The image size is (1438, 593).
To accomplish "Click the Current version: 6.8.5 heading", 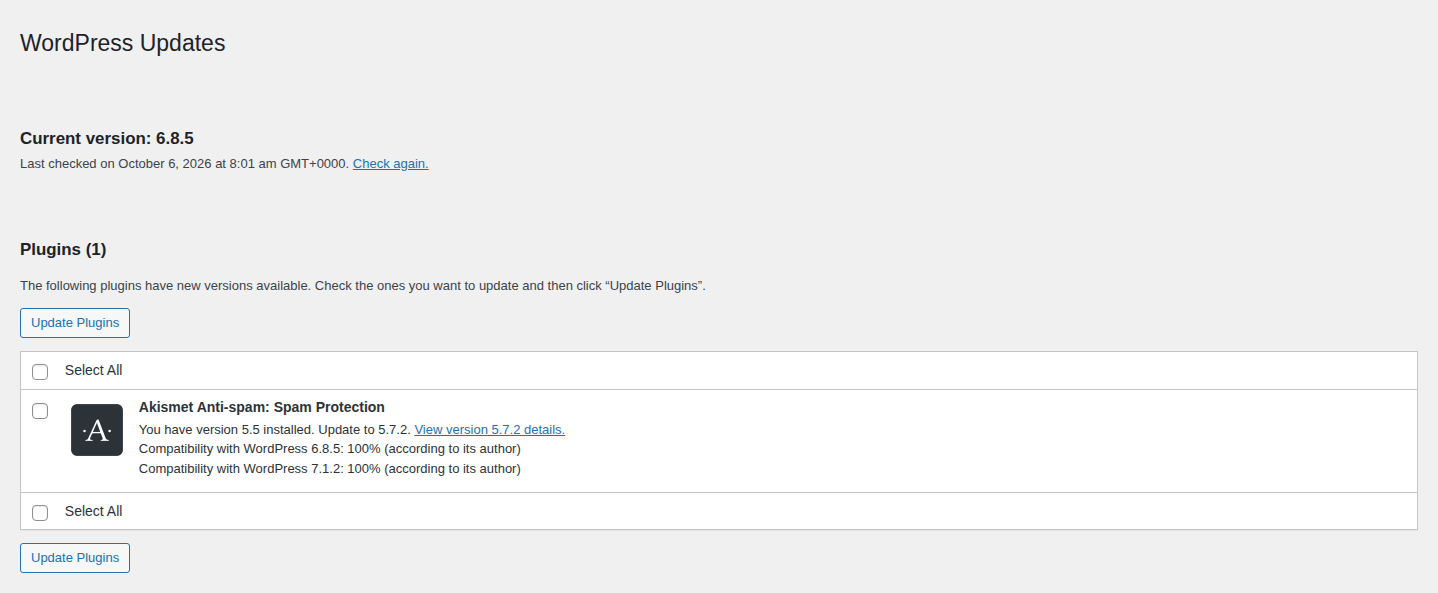I will pyautogui.click(x=107, y=138).
